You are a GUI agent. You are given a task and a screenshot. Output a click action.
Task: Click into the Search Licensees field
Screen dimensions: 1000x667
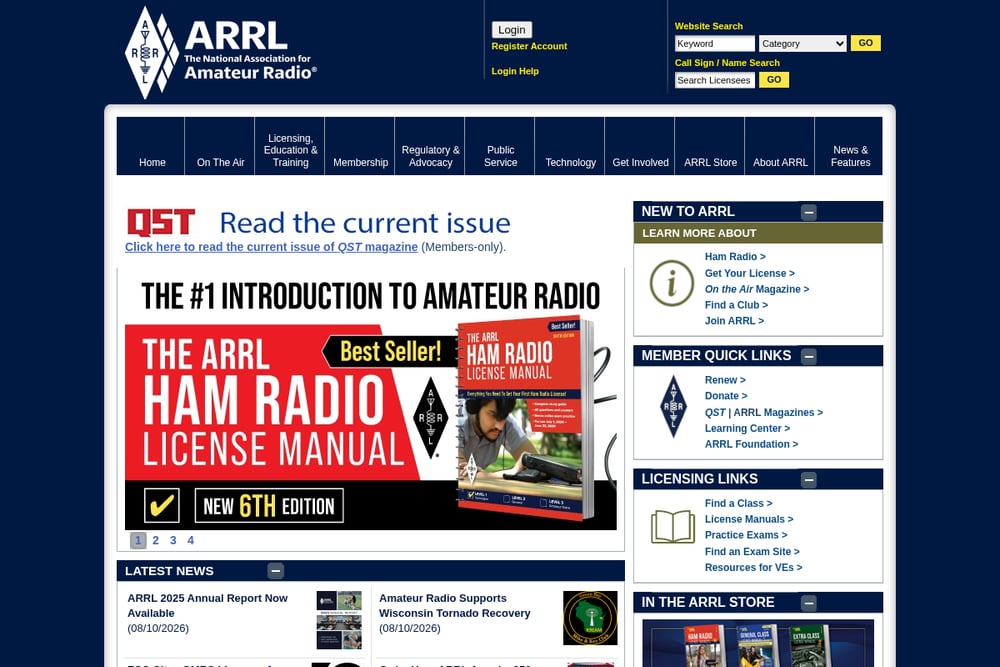click(714, 80)
